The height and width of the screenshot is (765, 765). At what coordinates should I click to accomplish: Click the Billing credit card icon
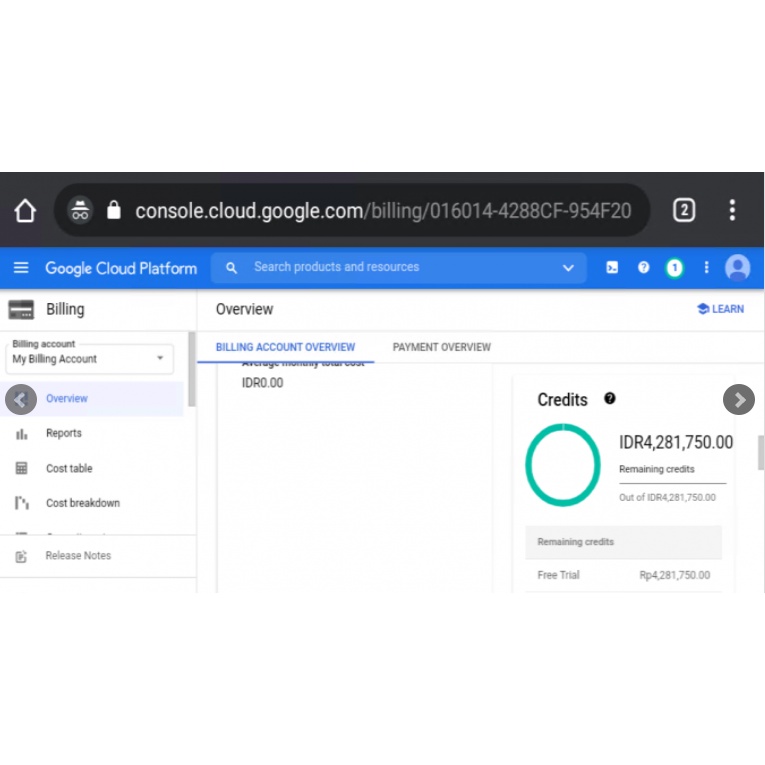point(21,309)
